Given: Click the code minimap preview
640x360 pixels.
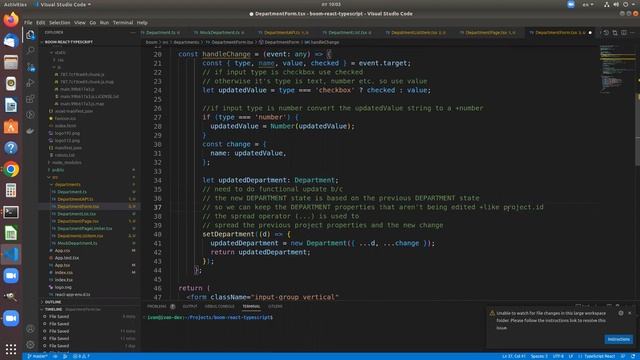Looking at the screenshot, I should tap(617, 69).
